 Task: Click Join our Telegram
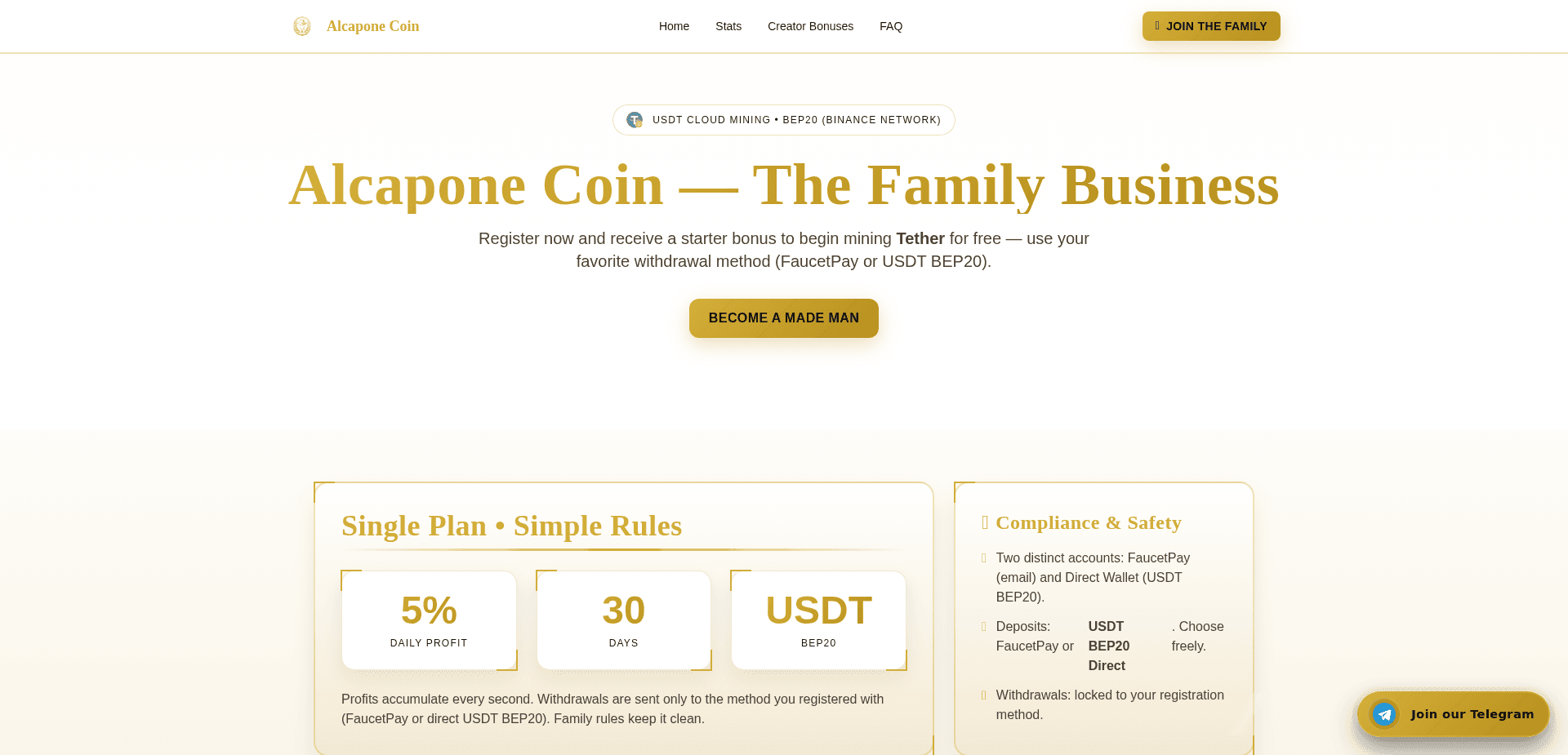pyautogui.click(x=1453, y=713)
